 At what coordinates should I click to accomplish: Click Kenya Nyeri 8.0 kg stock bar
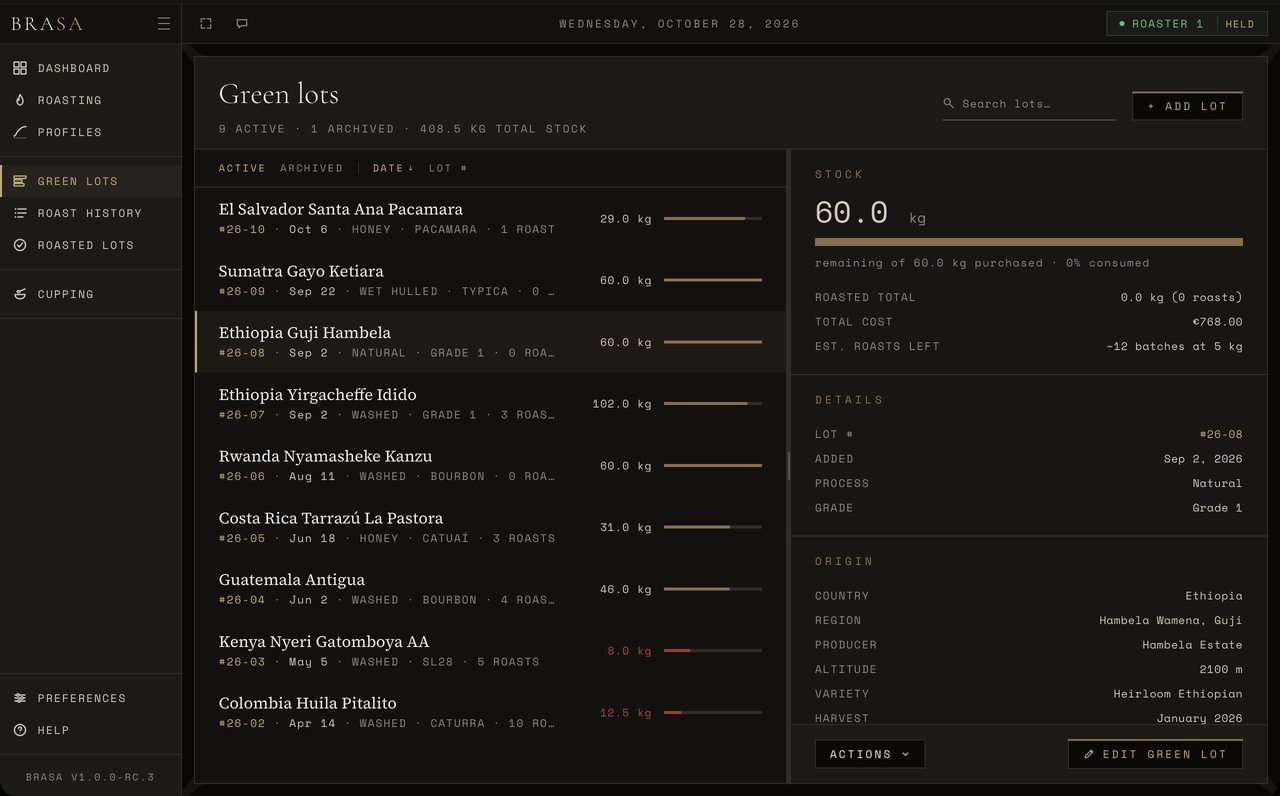pos(713,651)
